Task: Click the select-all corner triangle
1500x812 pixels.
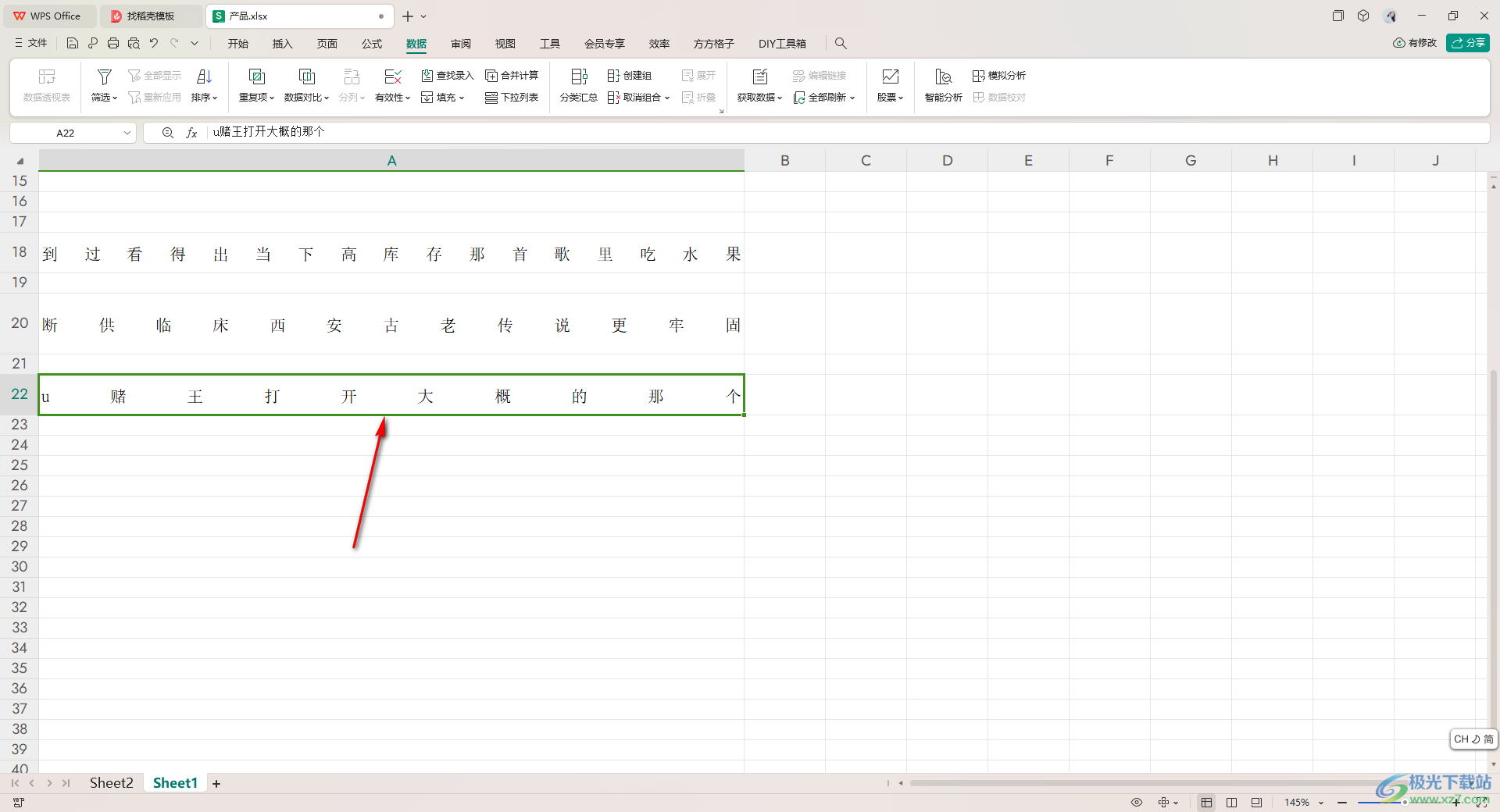Action: pos(20,161)
